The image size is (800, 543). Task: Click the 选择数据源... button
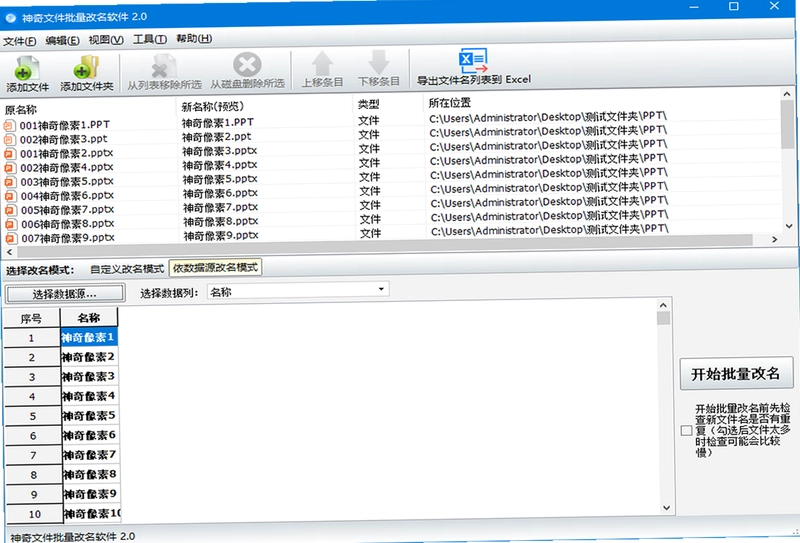click(64, 294)
